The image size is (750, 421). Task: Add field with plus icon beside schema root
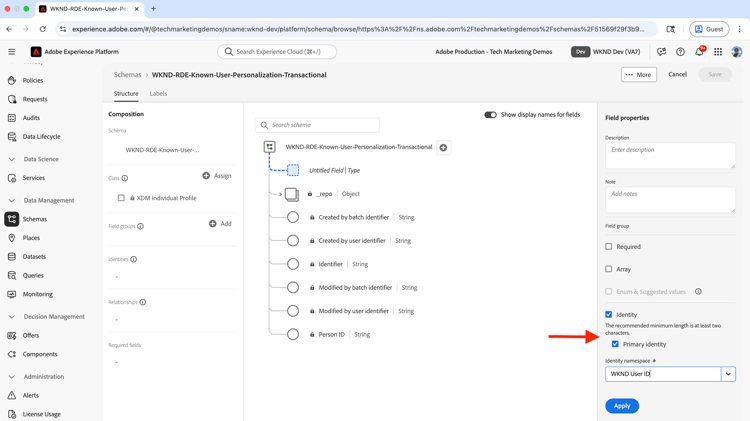443,147
